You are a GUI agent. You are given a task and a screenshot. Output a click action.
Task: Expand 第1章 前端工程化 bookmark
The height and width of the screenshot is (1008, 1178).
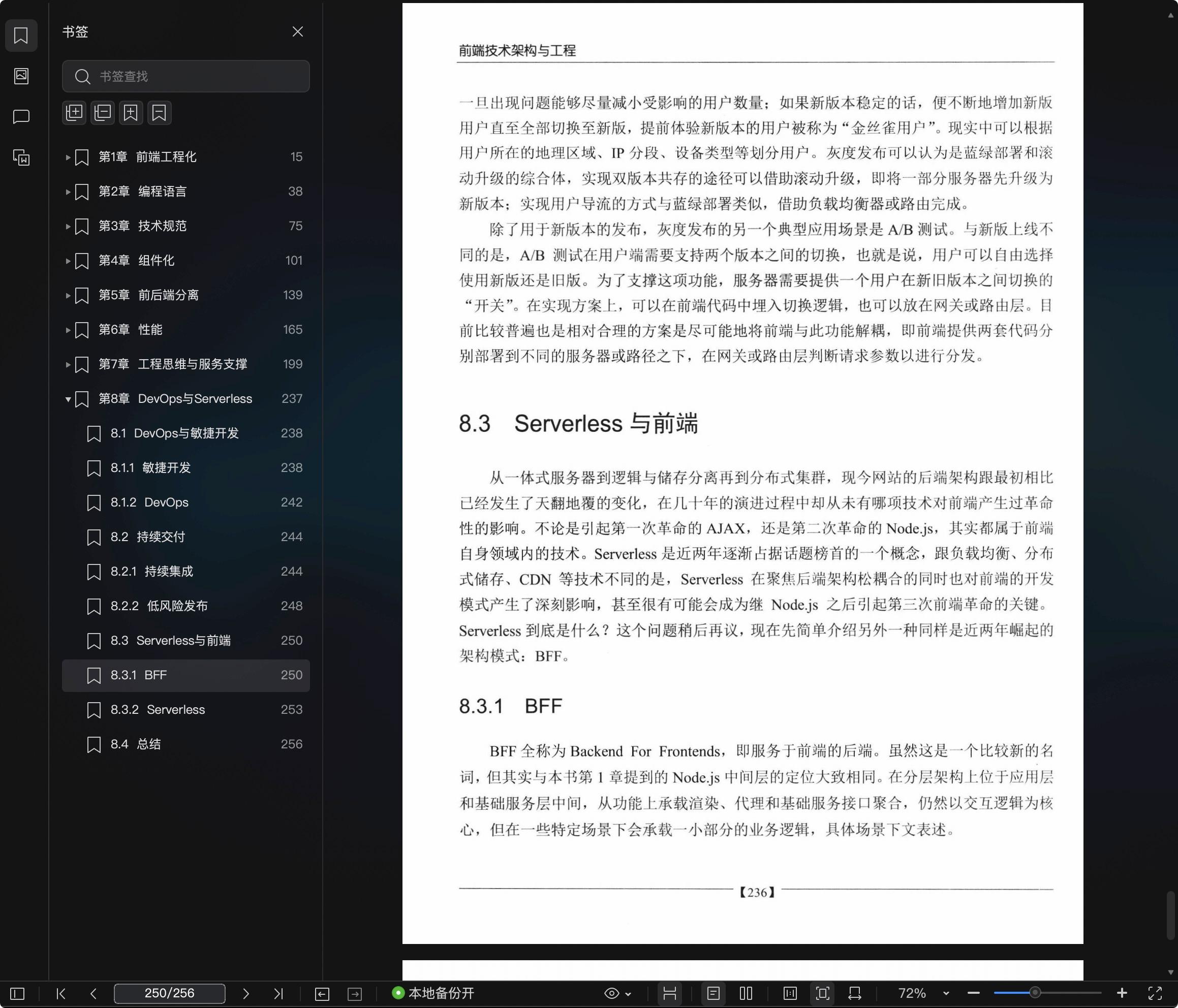(x=68, y=157)
